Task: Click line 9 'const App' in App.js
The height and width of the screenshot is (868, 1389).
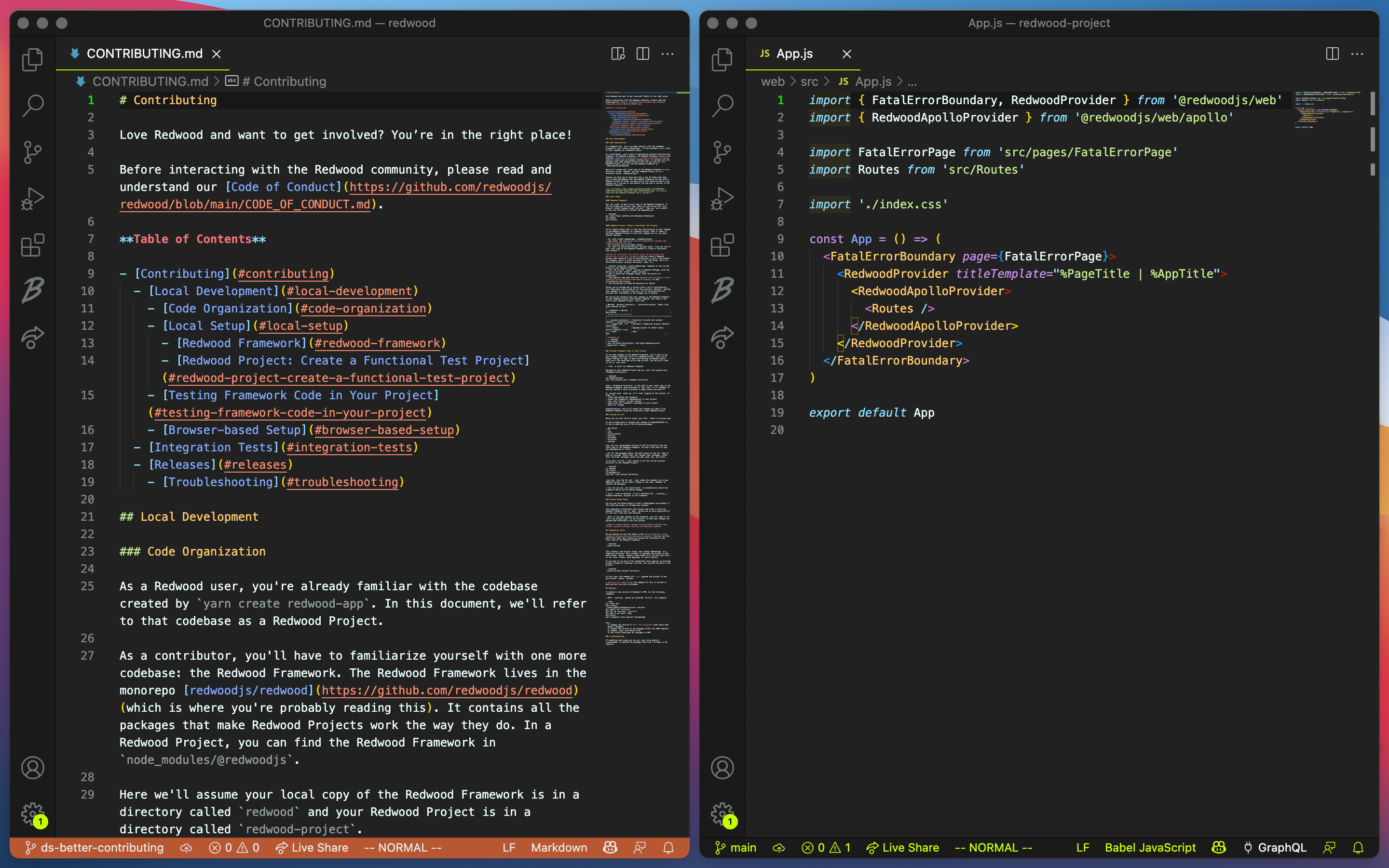Action: pos(875,239)
